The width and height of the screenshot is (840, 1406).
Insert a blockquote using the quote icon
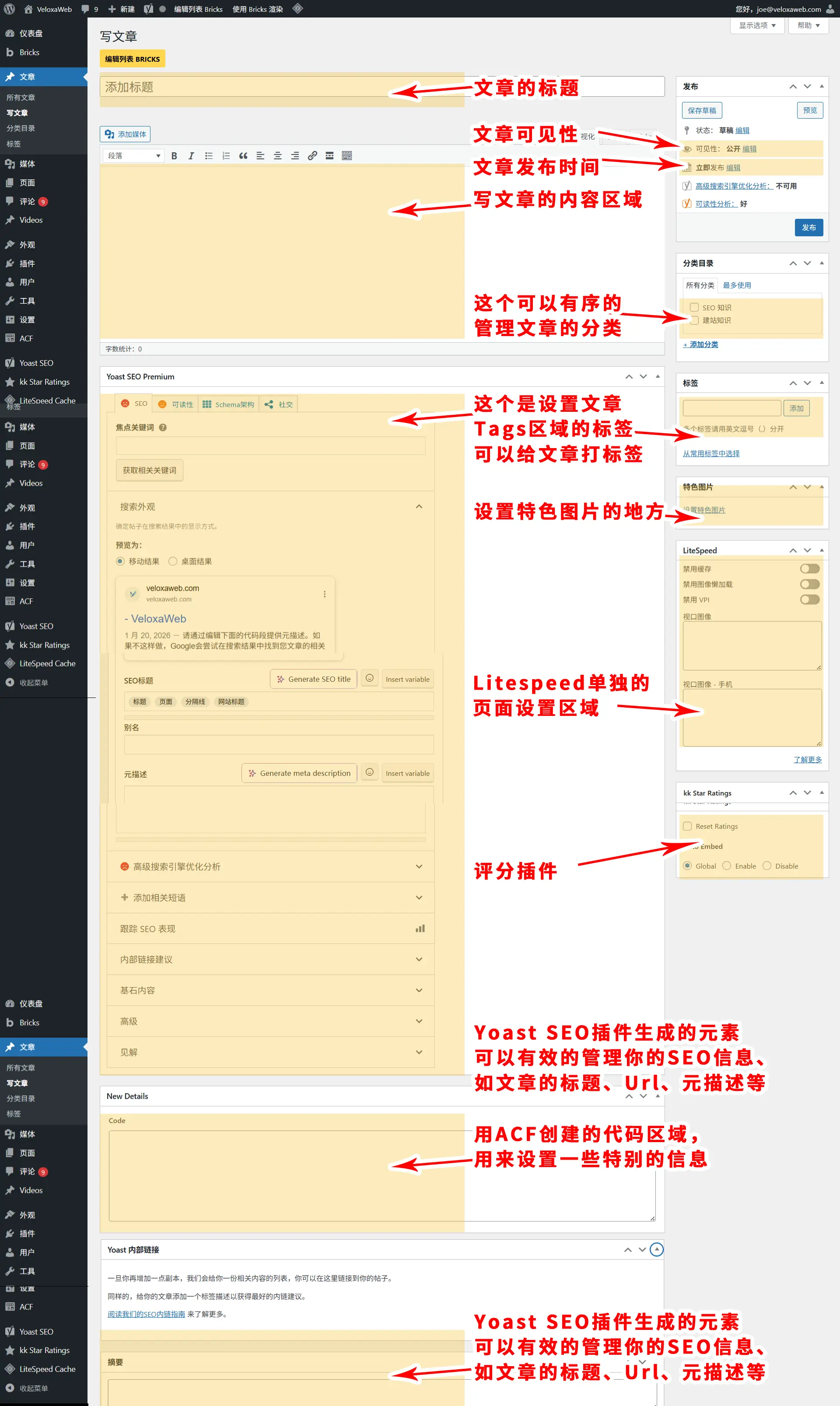click(x=243, y=156)
